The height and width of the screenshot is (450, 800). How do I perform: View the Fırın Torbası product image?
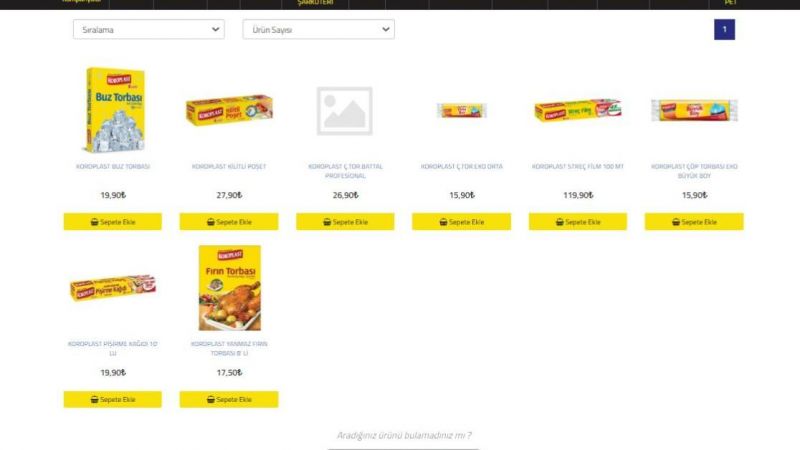230,288
